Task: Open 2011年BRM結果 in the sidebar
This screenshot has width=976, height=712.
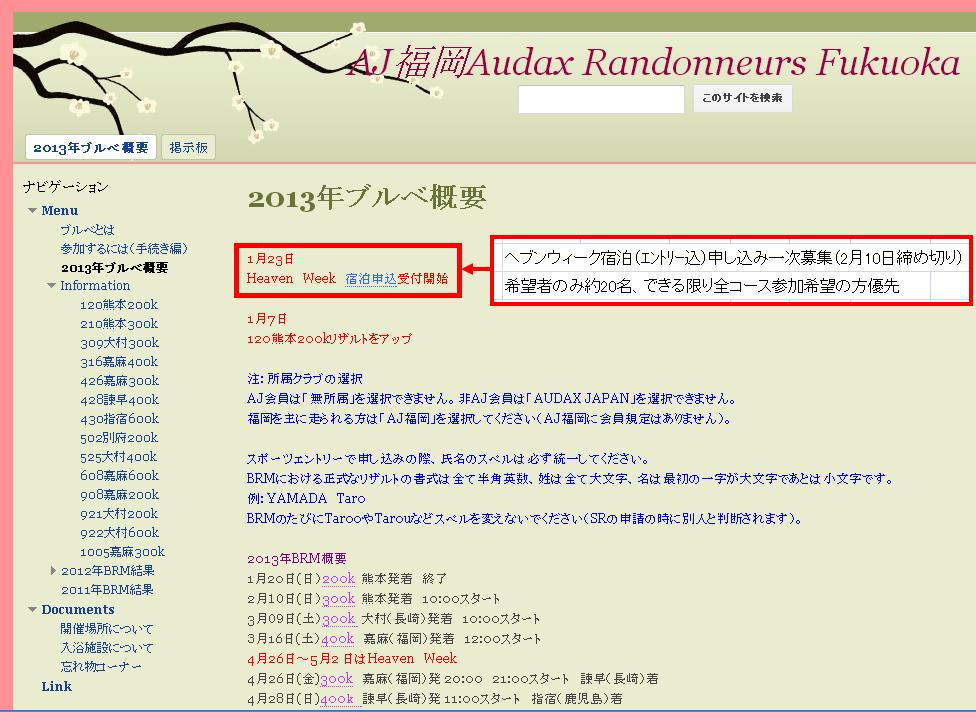Action: tap(107, 589)
